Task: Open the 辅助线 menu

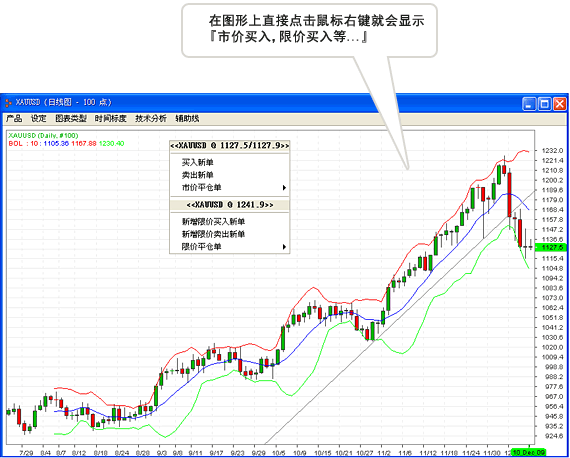Action: point(187,118)
